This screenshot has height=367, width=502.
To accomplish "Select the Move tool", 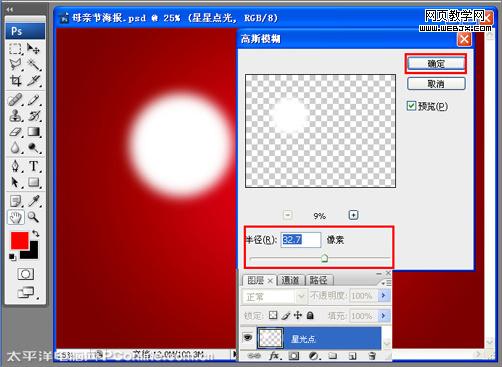I will (x=34, y=49).
